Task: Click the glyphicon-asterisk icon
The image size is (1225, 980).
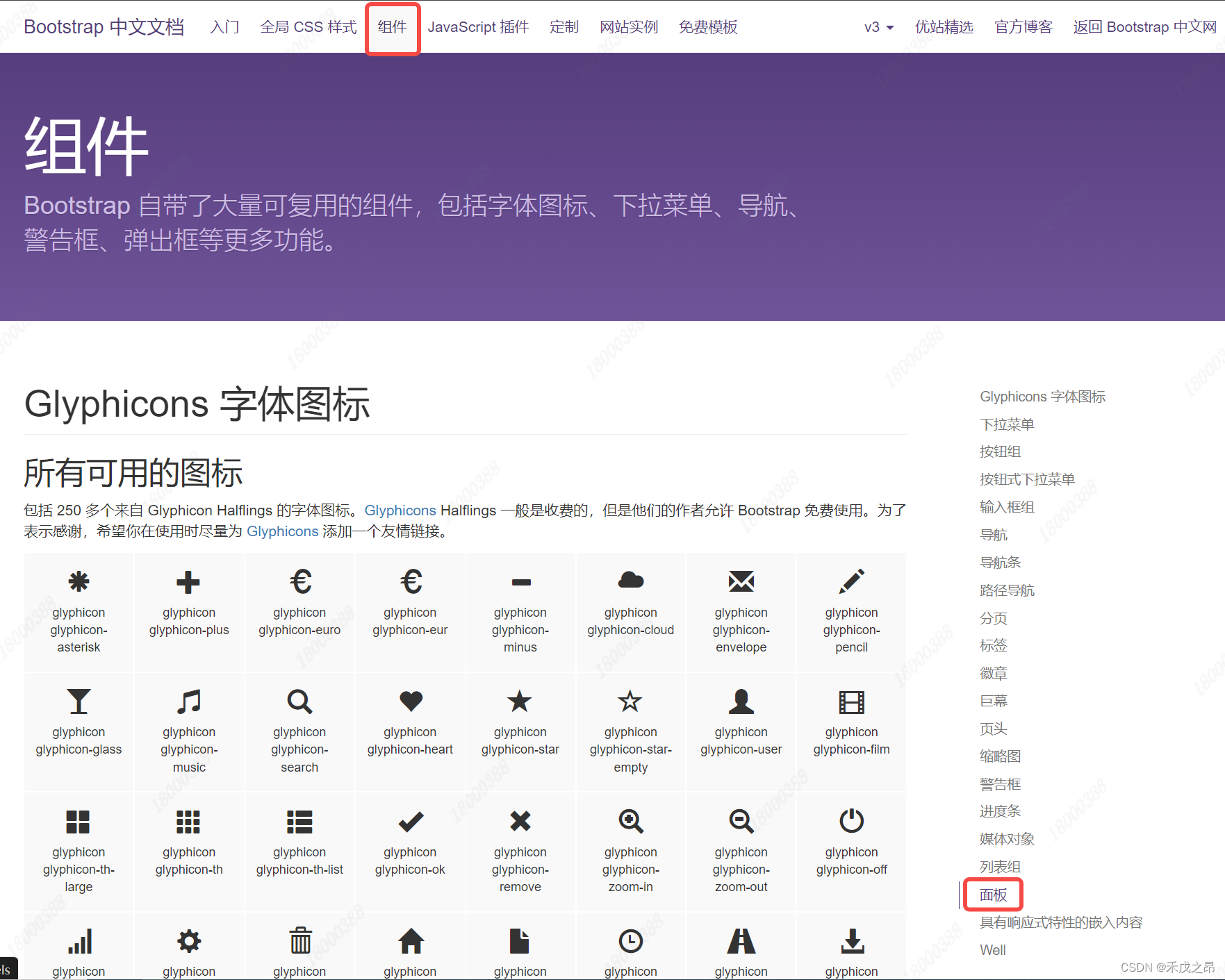Action: tap(79, 581)
